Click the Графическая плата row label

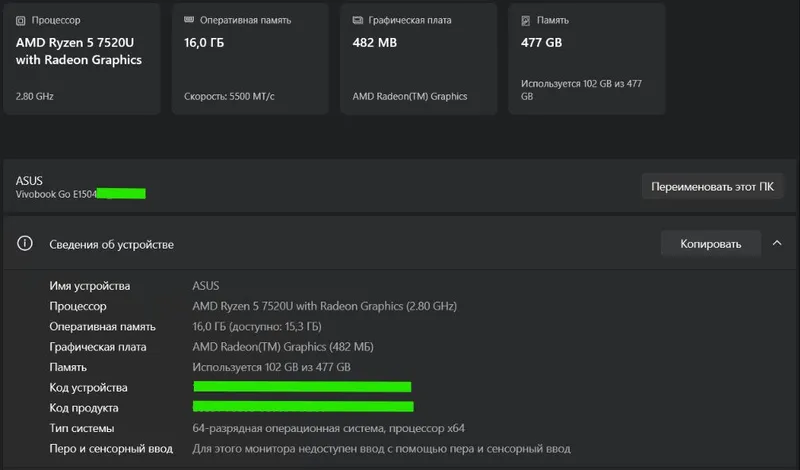pos(98,347)
